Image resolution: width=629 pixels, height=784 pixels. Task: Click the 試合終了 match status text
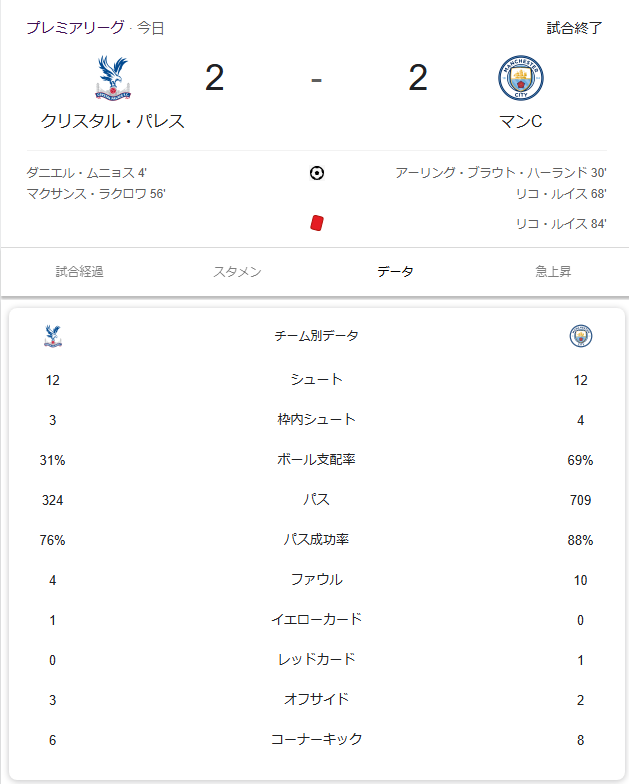[x=574, y=28]
